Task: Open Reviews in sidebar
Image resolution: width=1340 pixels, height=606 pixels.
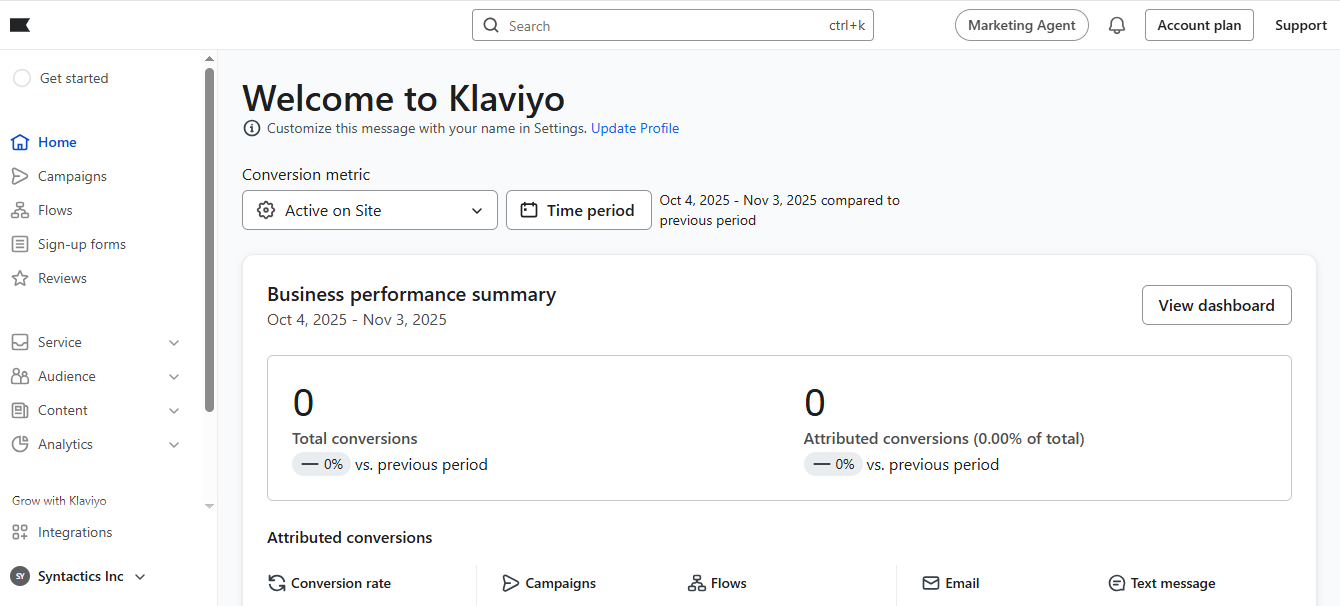Action: [62, 278]
